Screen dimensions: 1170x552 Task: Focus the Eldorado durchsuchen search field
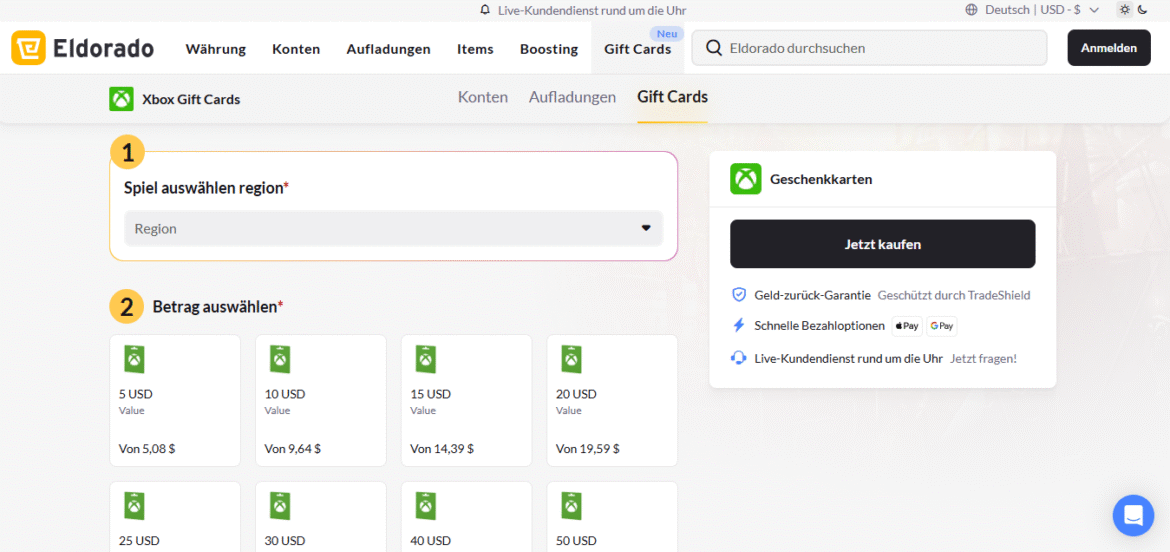coord(869,48)
